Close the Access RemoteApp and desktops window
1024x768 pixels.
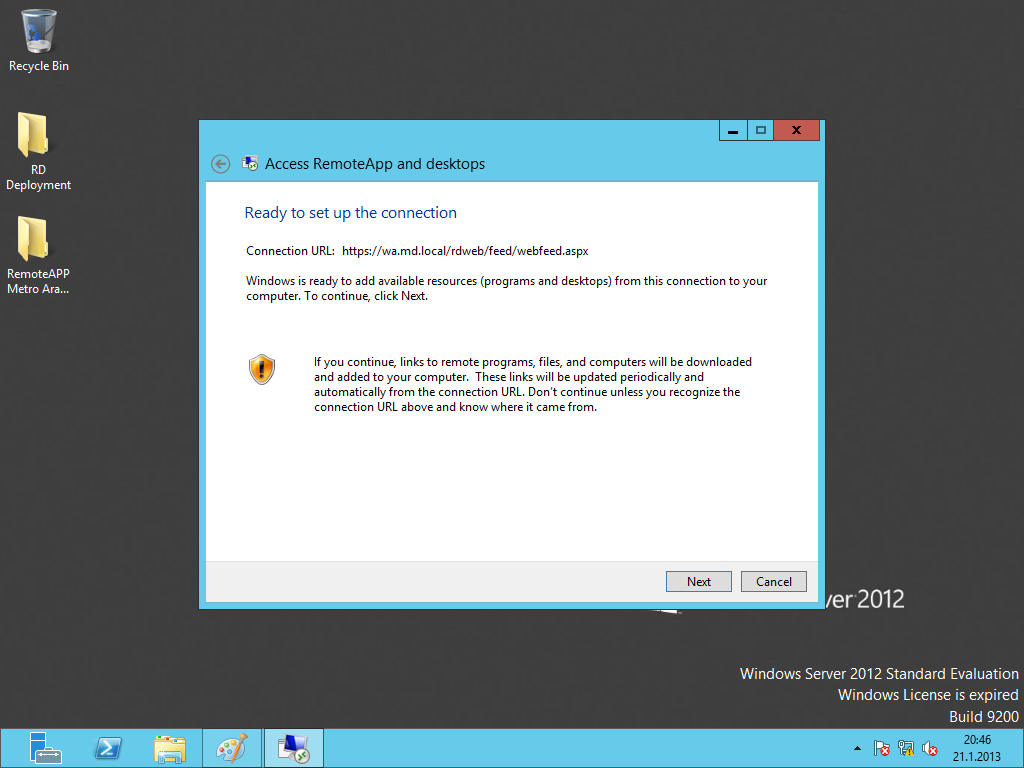coord(797,131)
